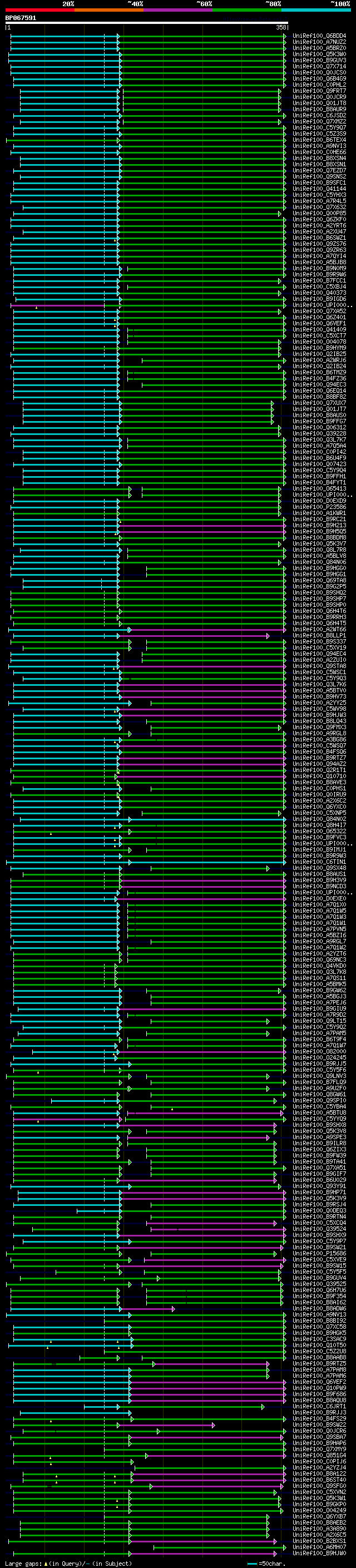
Task: Select the UniRef100_Q41144 label
Action: coord(319,189)
